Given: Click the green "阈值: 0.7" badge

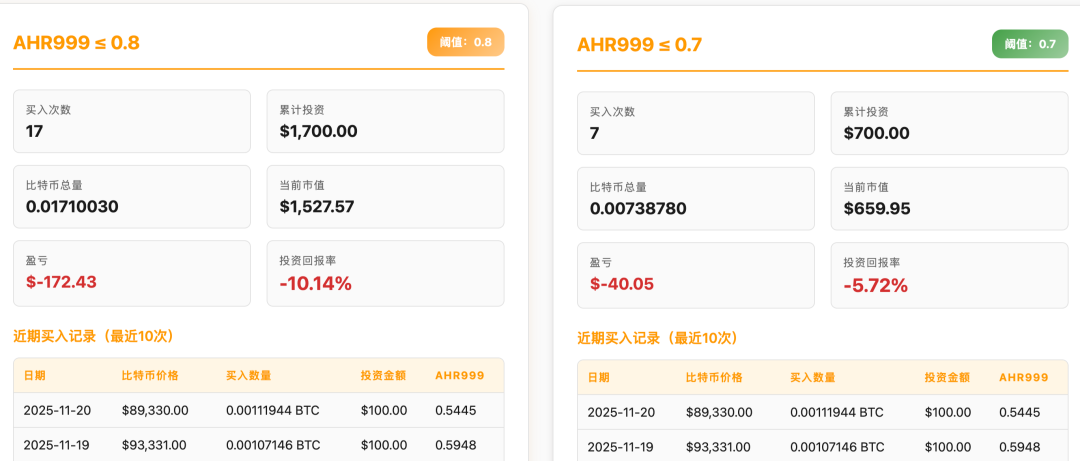Looking at the screenshot, I should click(1030, 44).
